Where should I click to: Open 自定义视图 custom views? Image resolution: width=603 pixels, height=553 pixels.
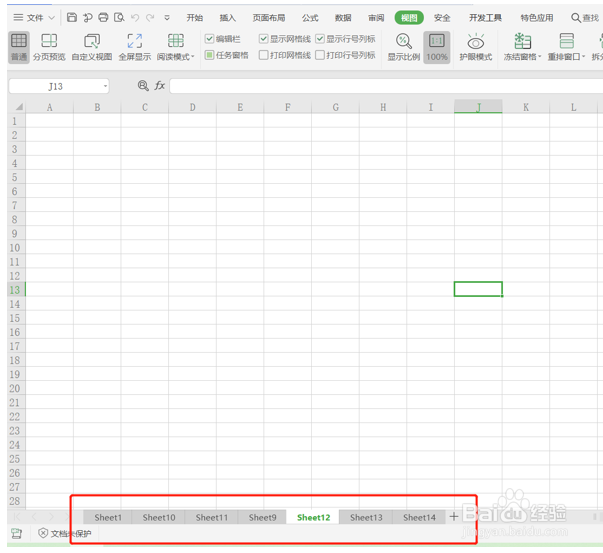pyautogui.click(x=92, y=47)
